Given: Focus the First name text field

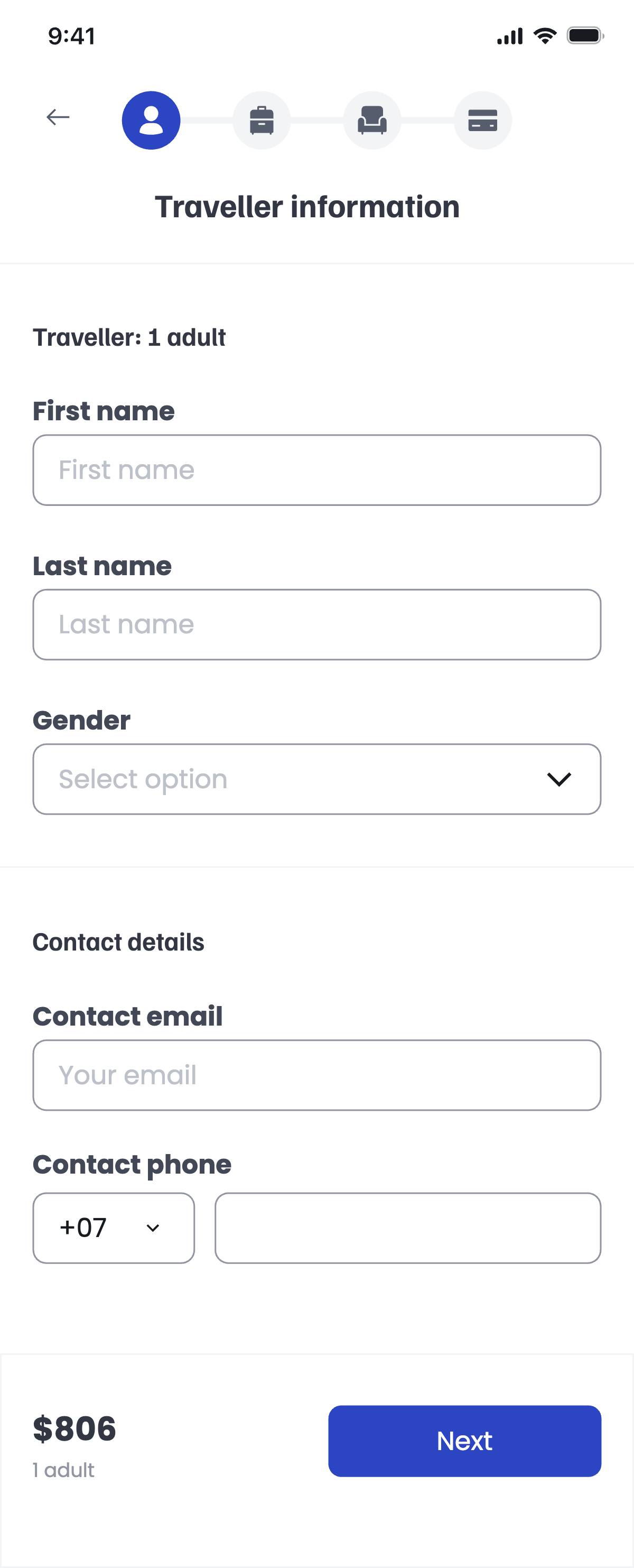Looking at the screenshot, I should [316, 470].
